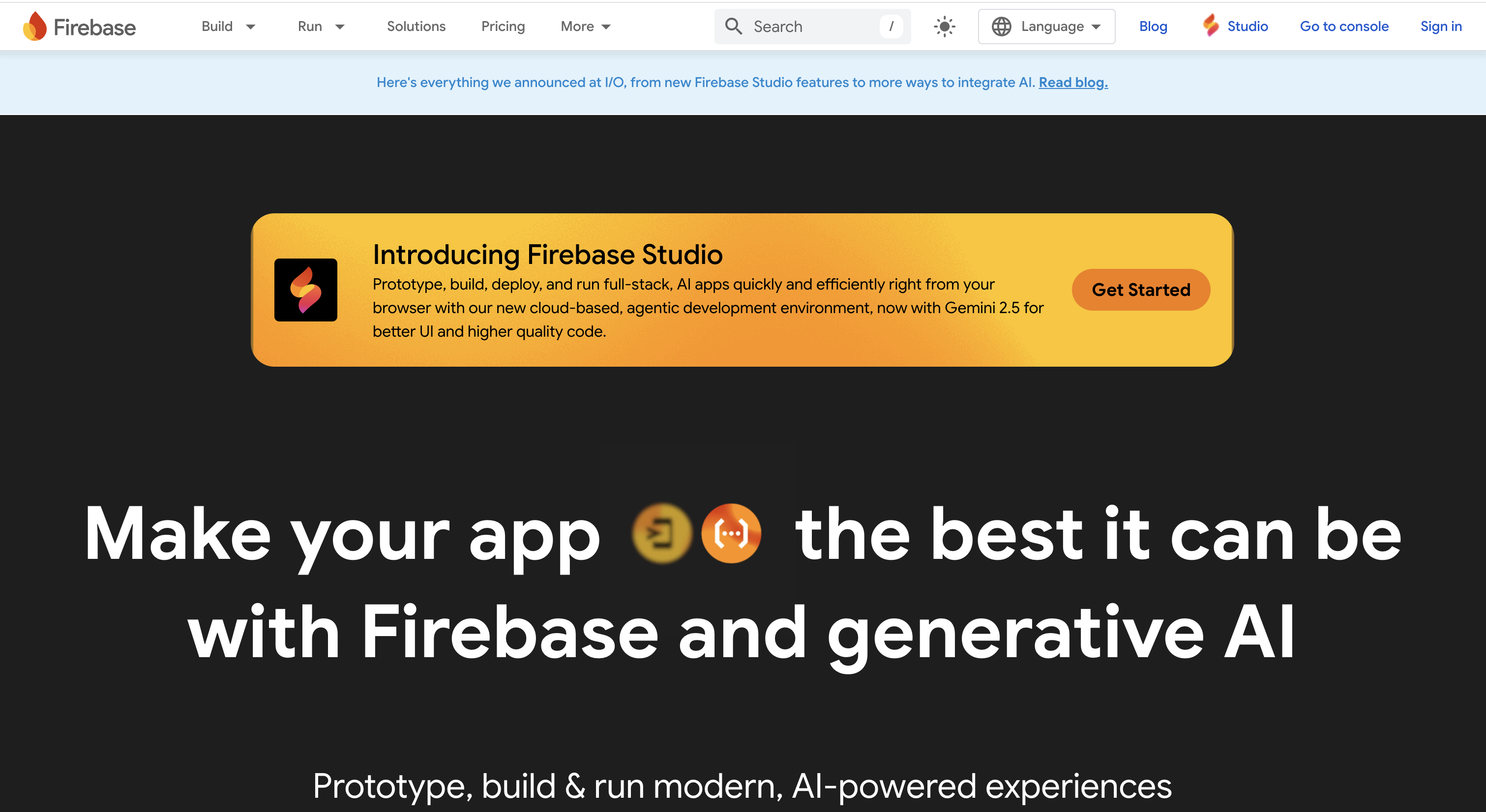Click the search magnifier icon
Screen dimensions: 1486x812
pyautogui.click(x=733, y=27)
